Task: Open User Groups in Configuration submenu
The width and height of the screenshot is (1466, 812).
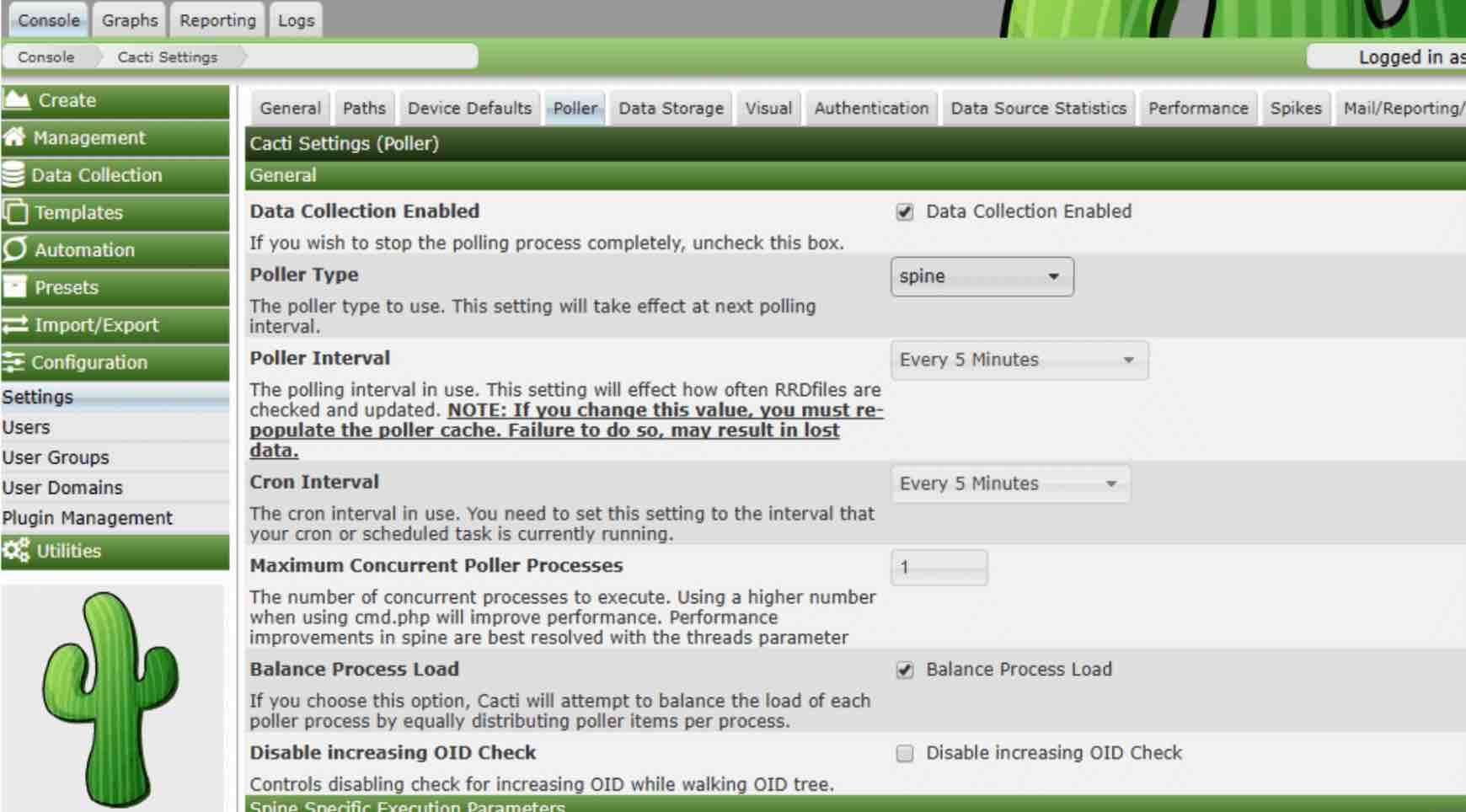Action: (114, 457)
